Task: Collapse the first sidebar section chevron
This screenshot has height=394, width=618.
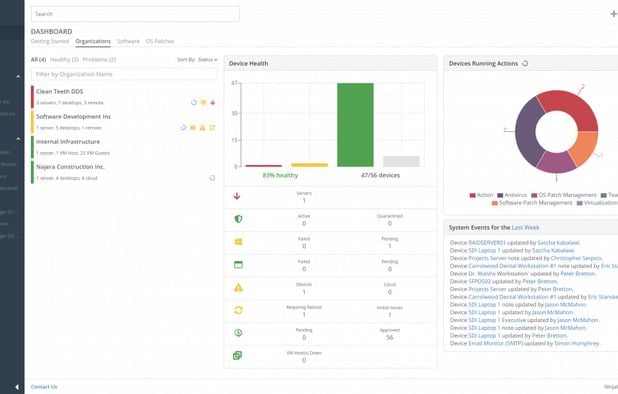Action: click(19, 76)
